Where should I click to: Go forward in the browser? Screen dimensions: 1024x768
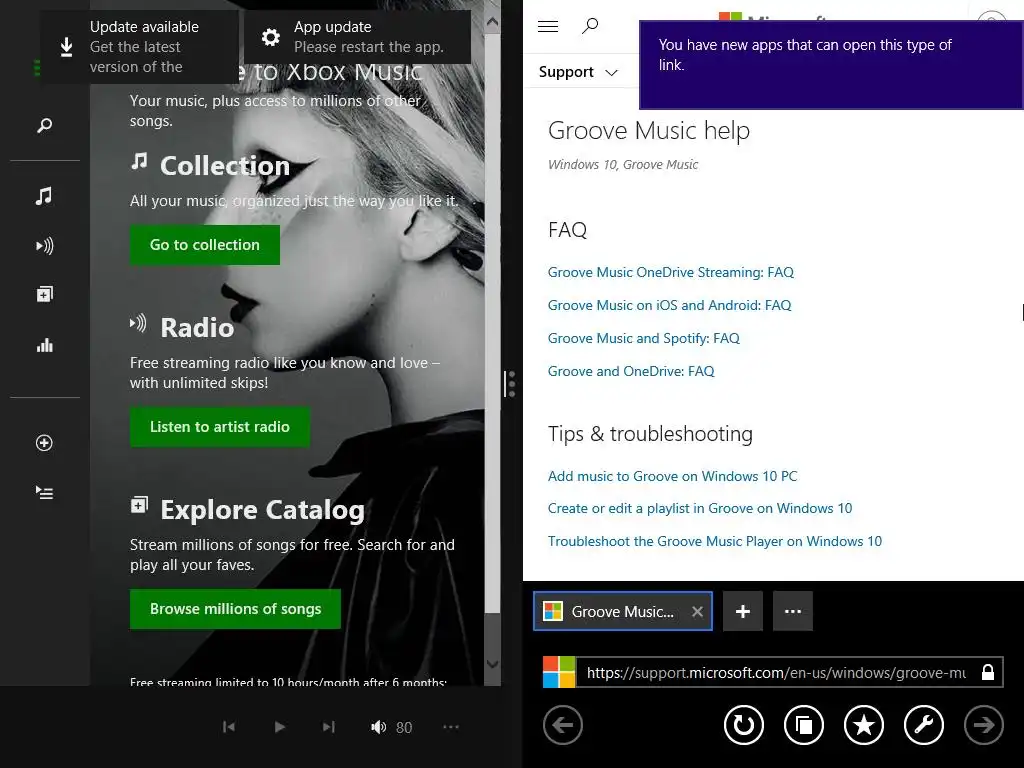coord(984,725)
